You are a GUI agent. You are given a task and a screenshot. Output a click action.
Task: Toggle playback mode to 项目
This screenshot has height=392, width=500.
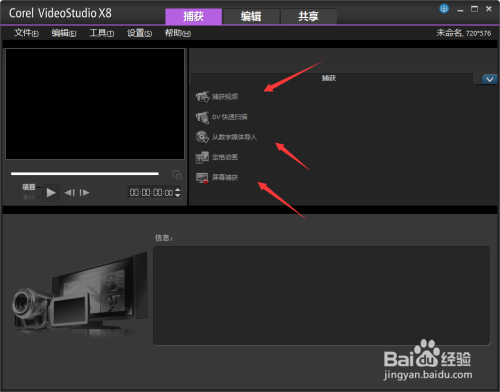pyautogui.click(x=29, y=187)
